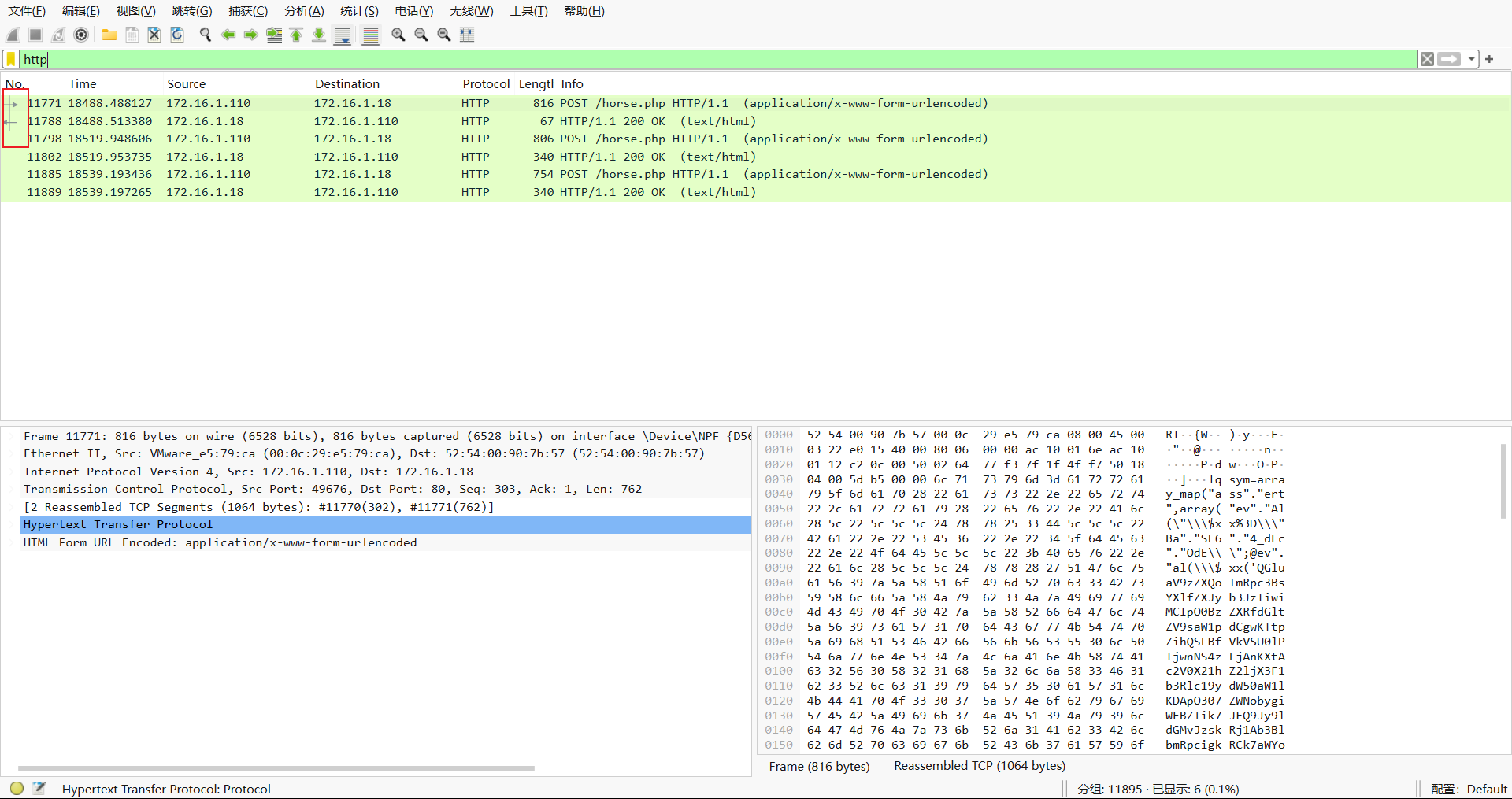The height and width of the screenshot is (799, 1512).
Task: Sort by the Info column header
Action: tap(573, 84)
